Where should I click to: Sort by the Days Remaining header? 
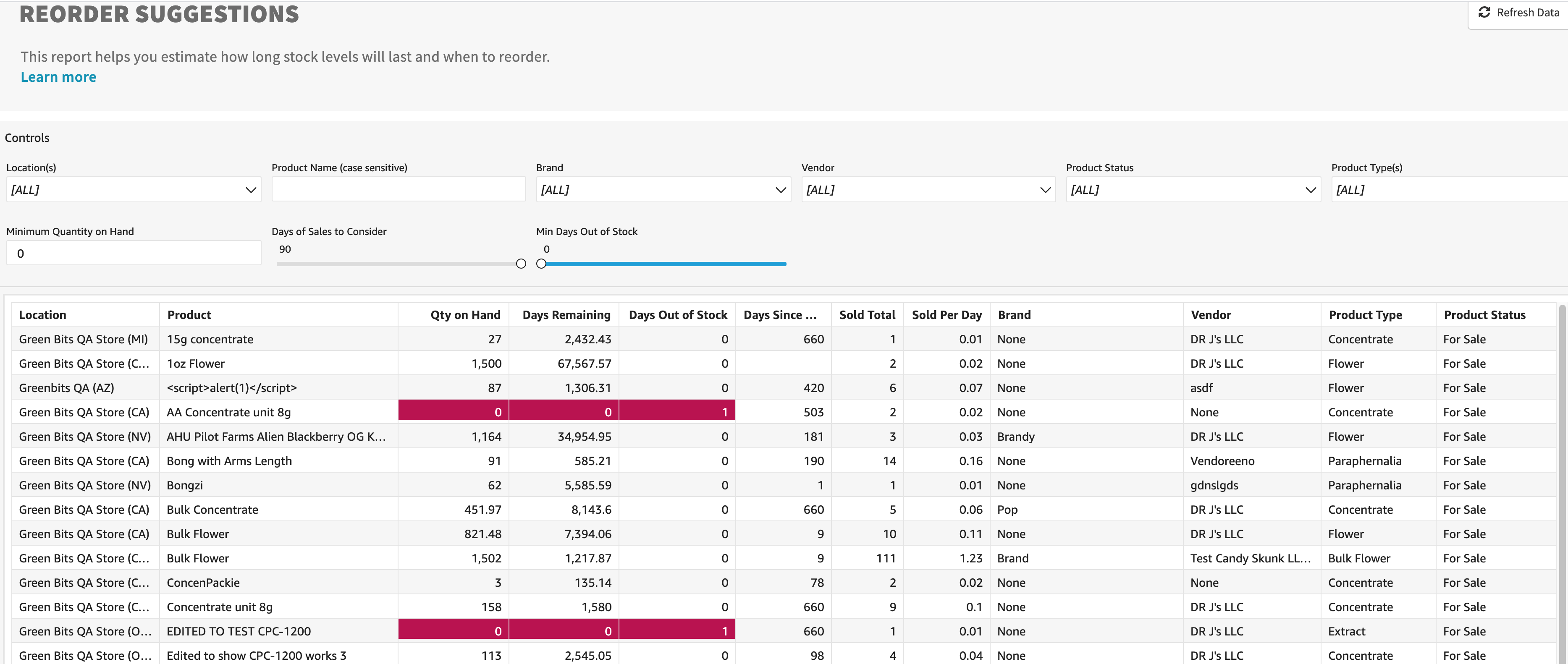tap(564, 315)
